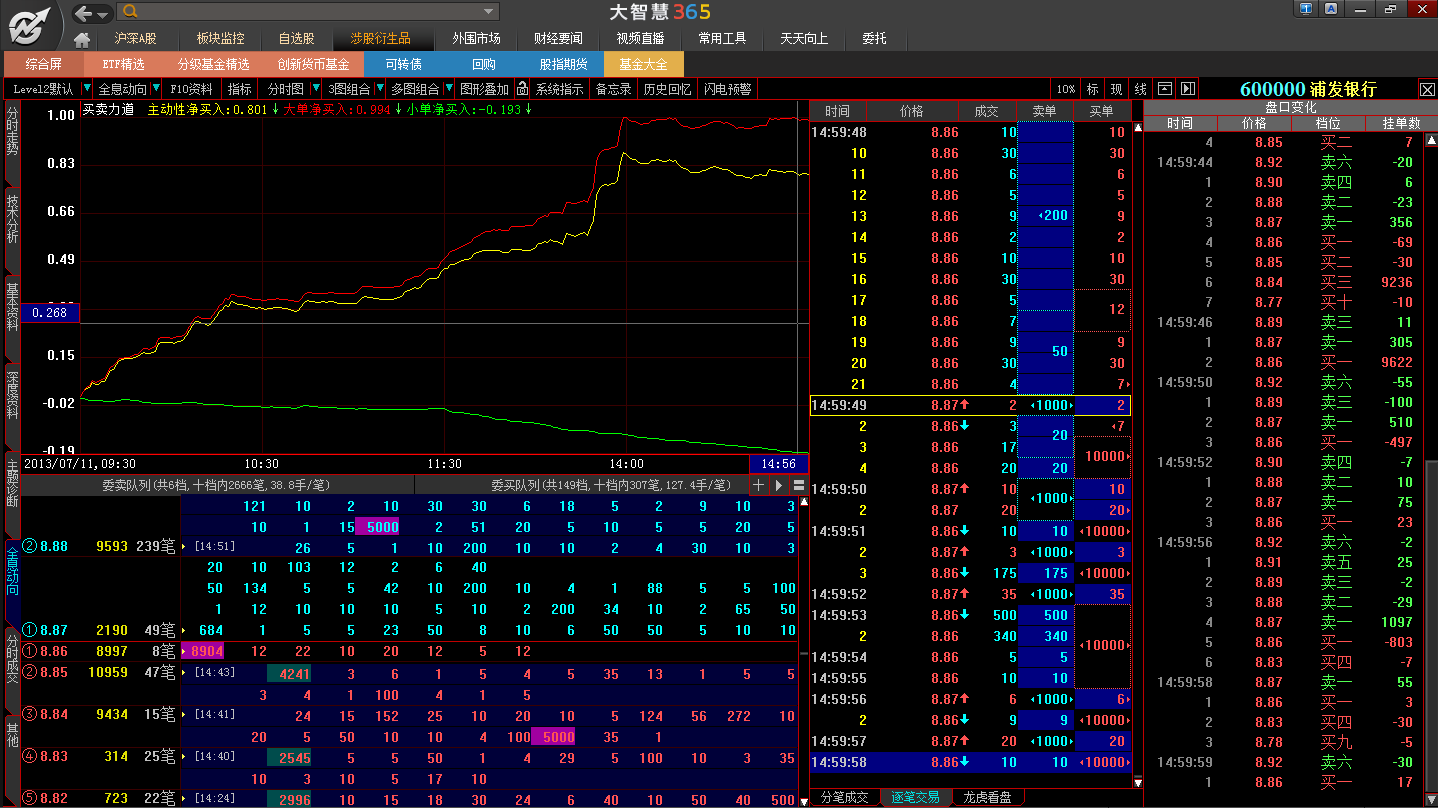Click the 闪电预警 alert button
Viewport: 1438px width, 808px height.
pos(727,89)
